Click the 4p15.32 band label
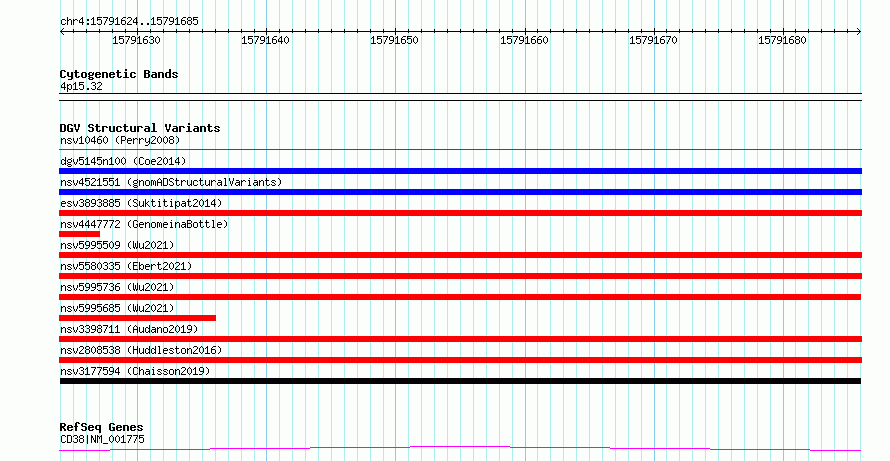890x461 pixels. [81, 87]
